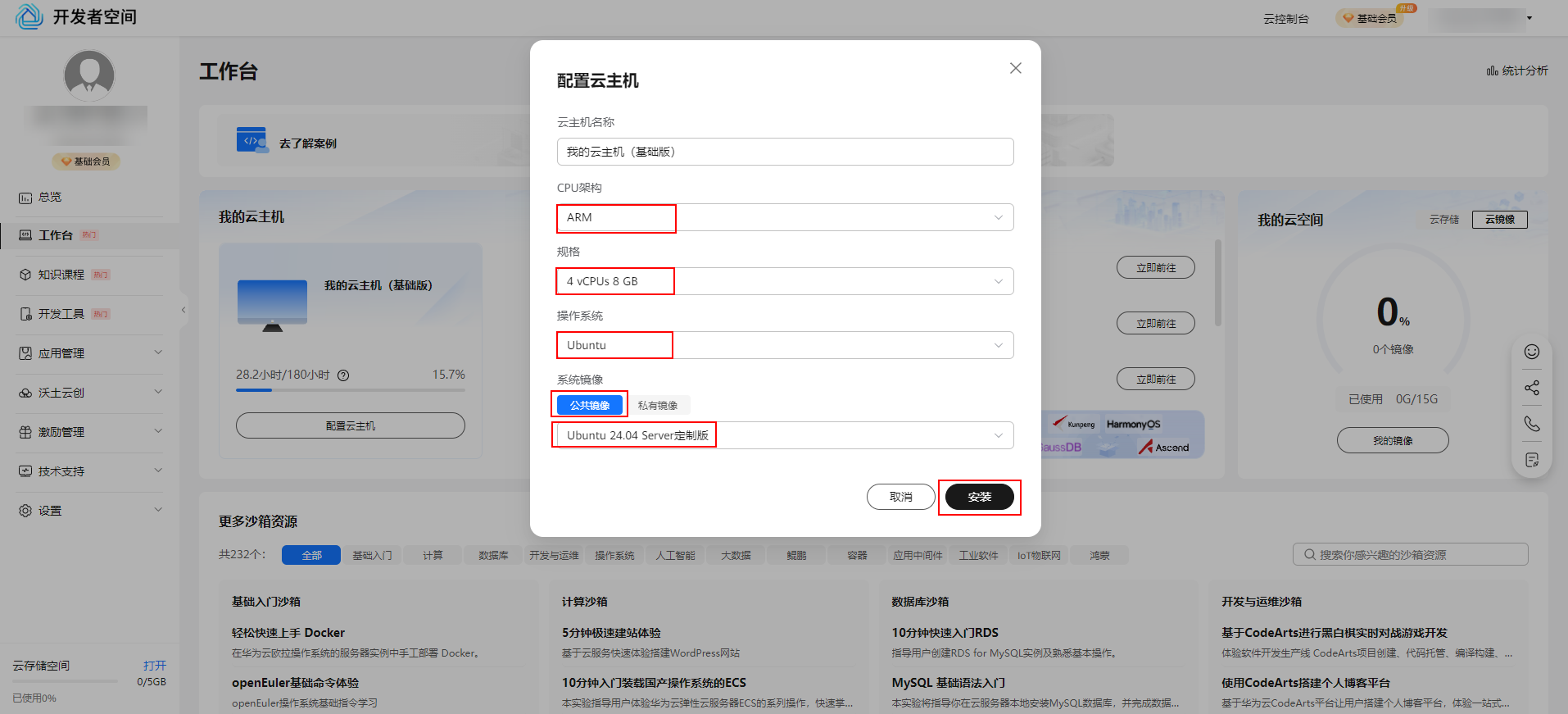Click the 知识课程 cube icon
This screenshot has height=714, width=1568.
[25, 275]
